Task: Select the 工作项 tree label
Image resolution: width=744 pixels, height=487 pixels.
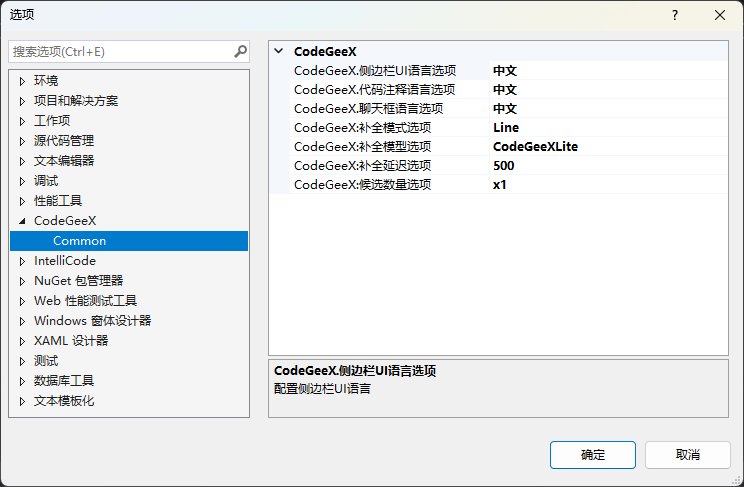Action: (x=52, y=121)
